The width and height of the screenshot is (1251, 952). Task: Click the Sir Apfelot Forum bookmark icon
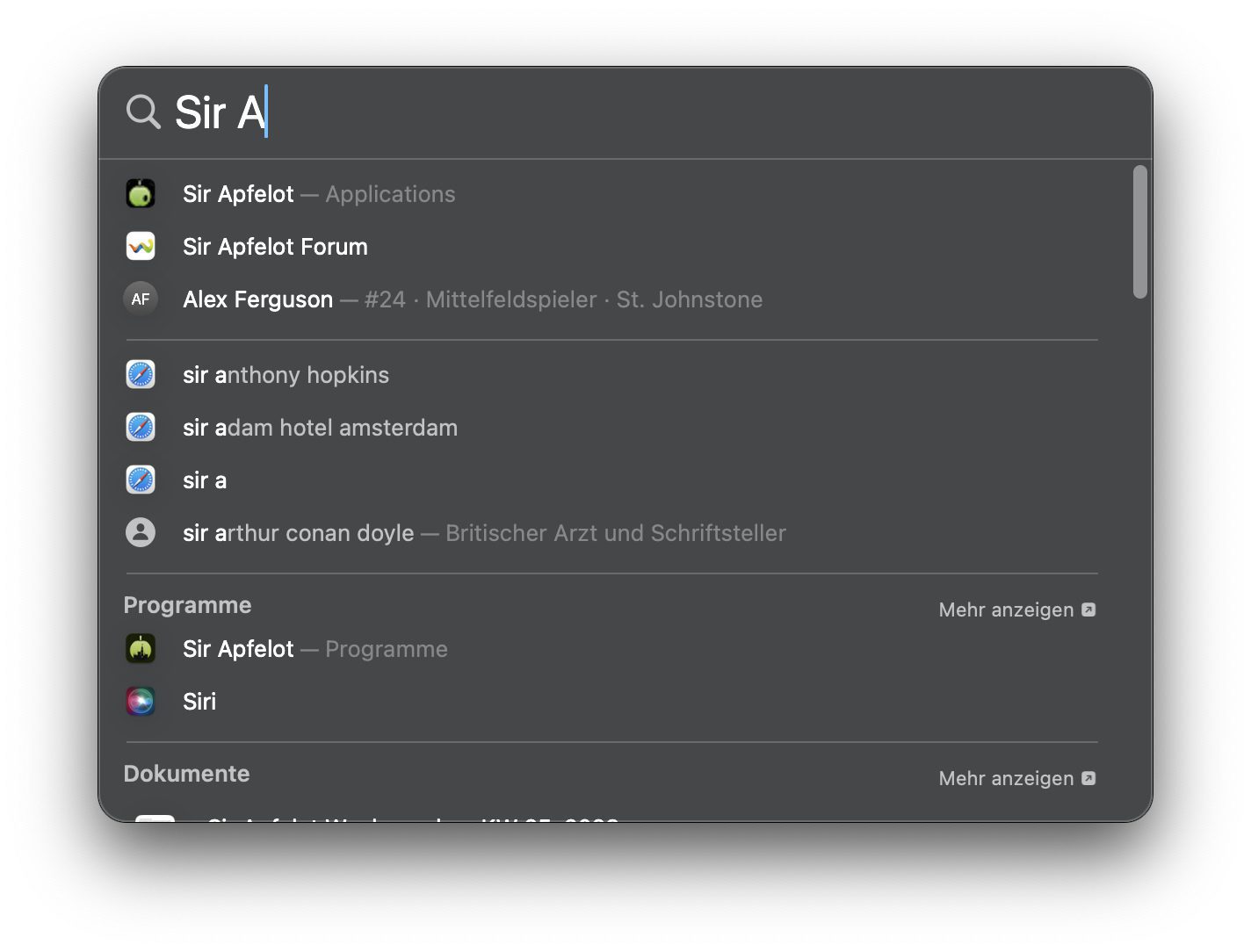[x=141, y=247]
